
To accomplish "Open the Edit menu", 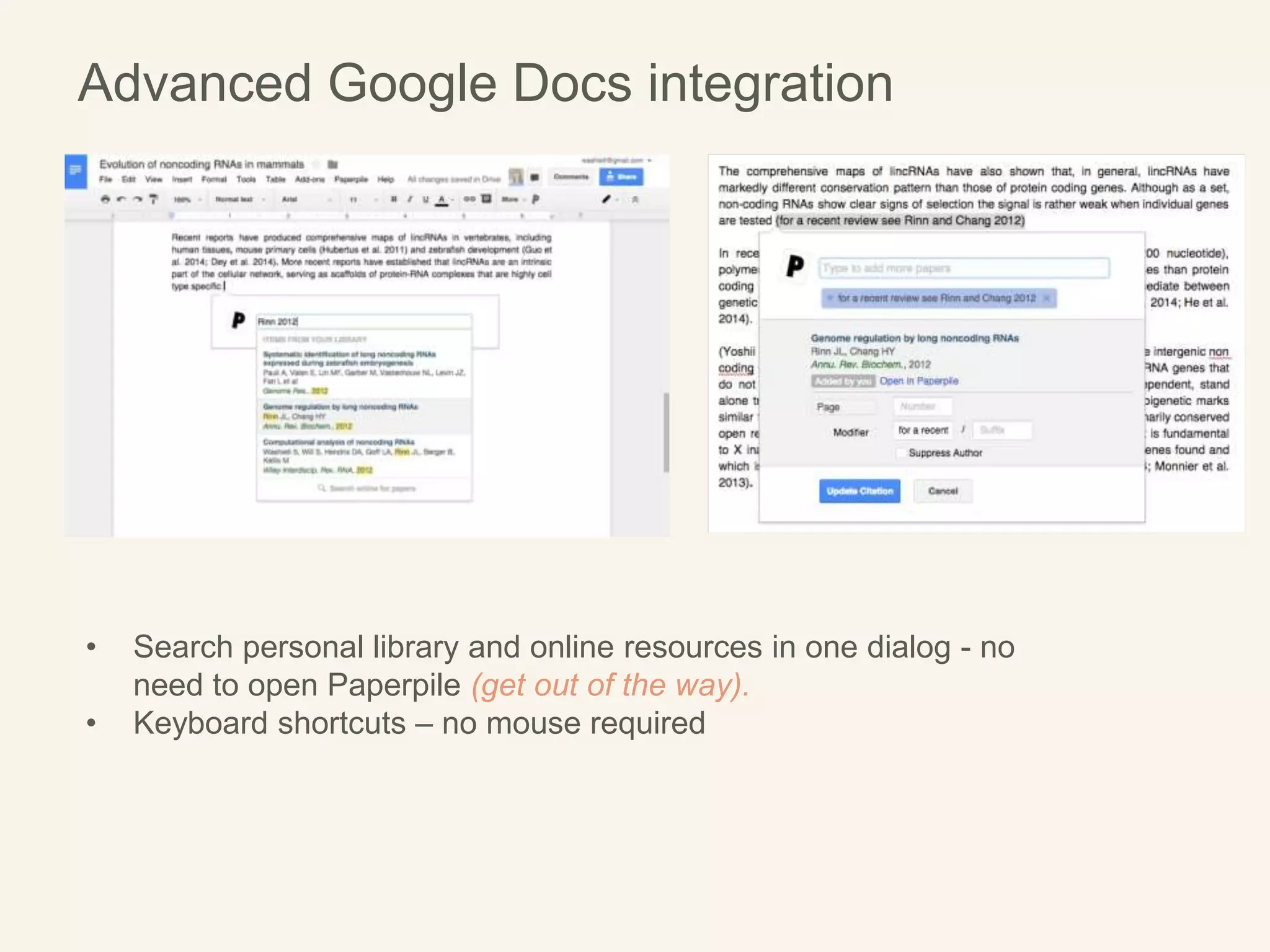I will (128, 180).
